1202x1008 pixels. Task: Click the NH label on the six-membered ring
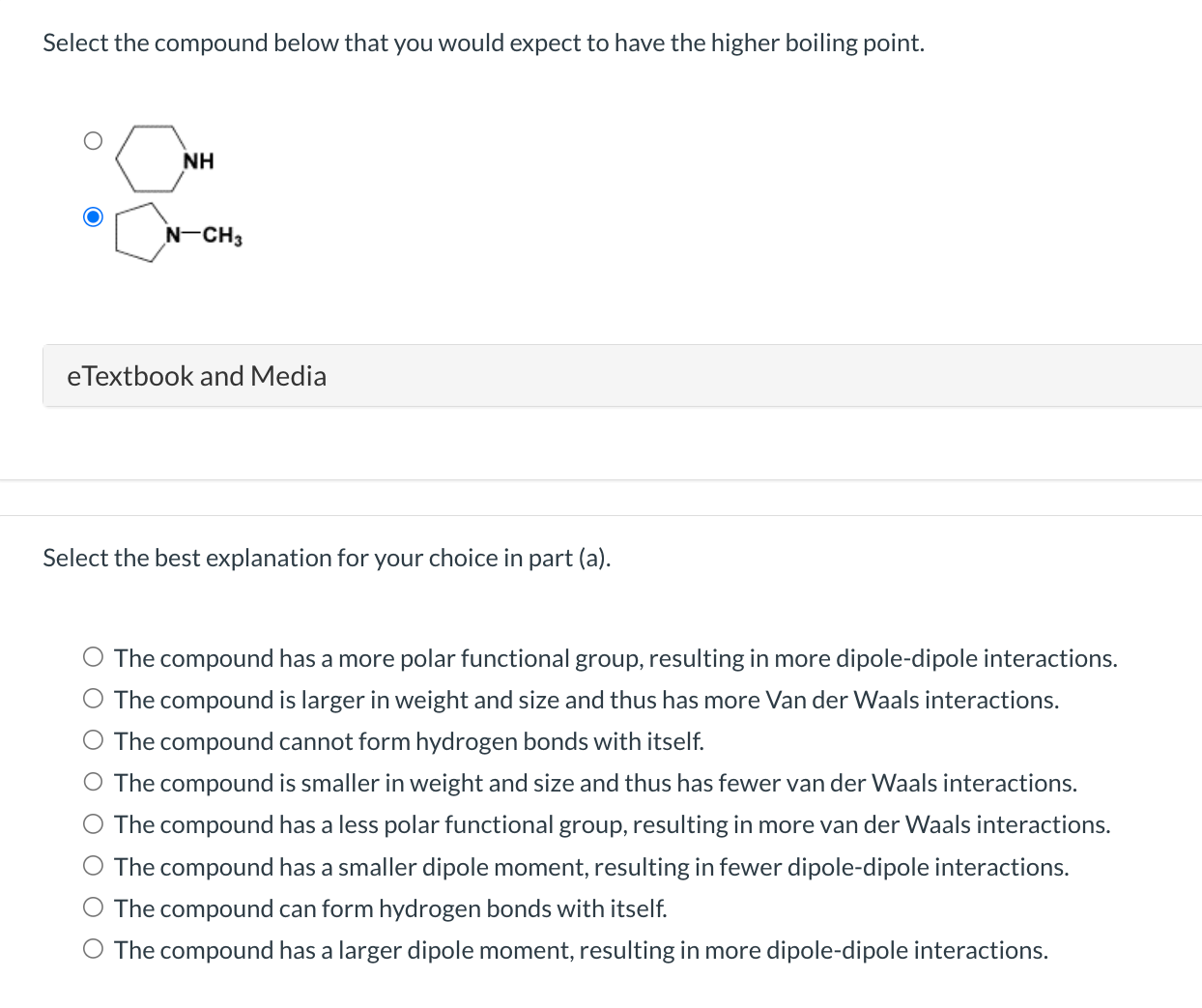coord(198,160)
